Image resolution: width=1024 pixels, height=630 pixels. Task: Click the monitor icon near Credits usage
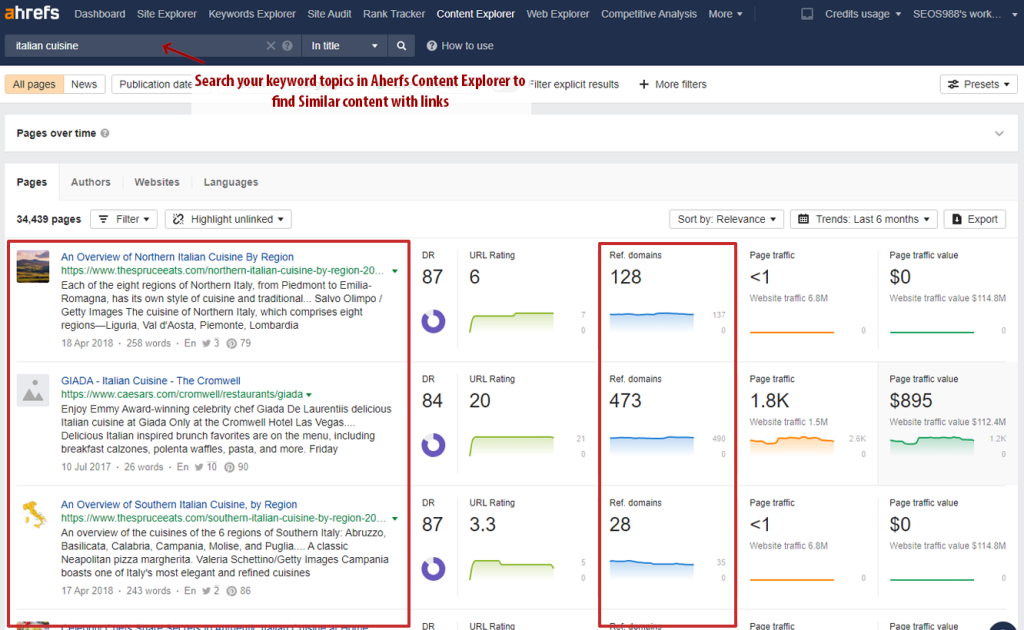(807, 14)
